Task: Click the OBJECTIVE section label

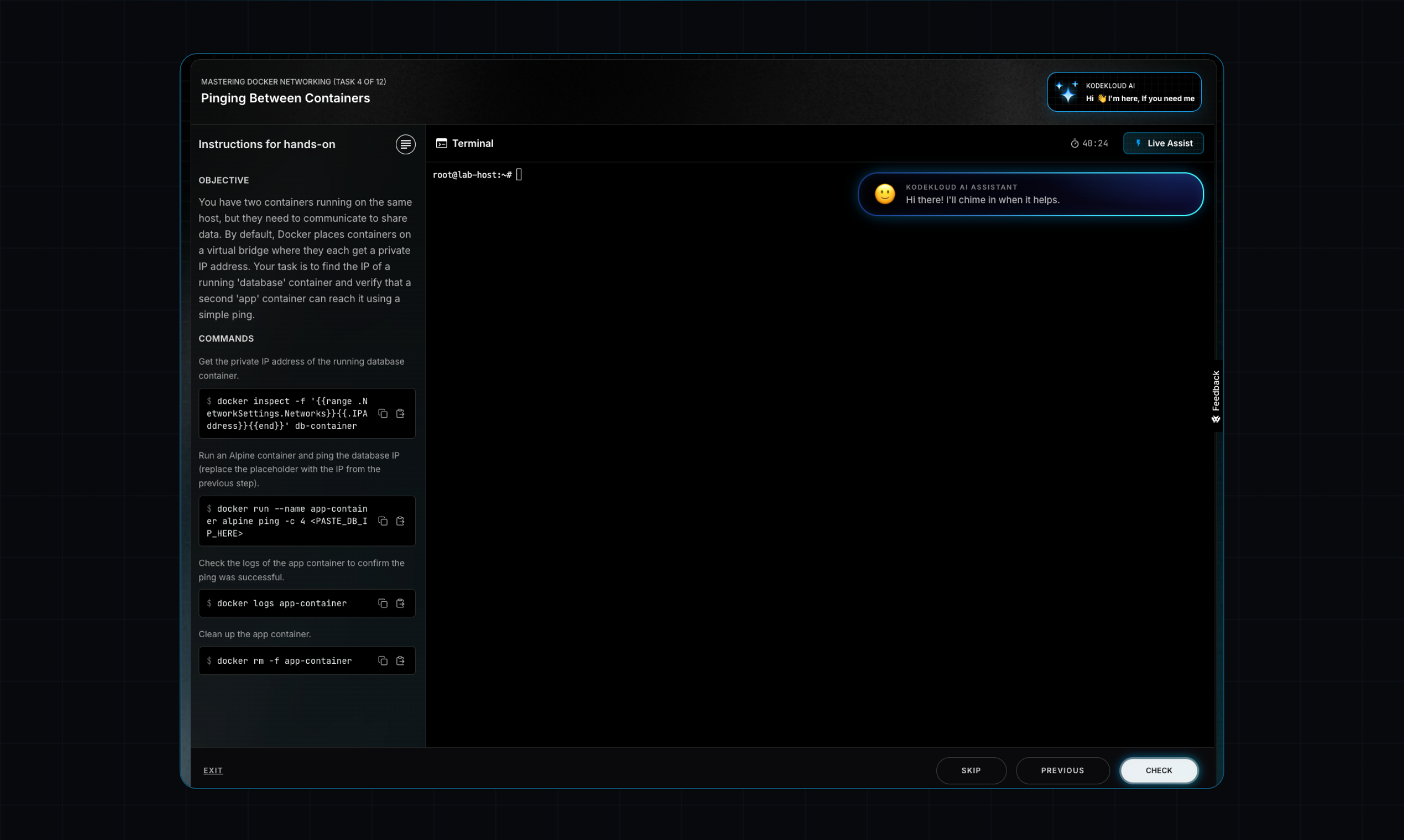Action: (224, 180)
